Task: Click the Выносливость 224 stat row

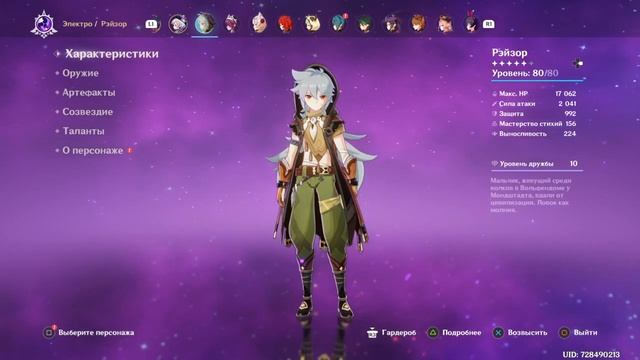Action: click(x=534, y=133)
